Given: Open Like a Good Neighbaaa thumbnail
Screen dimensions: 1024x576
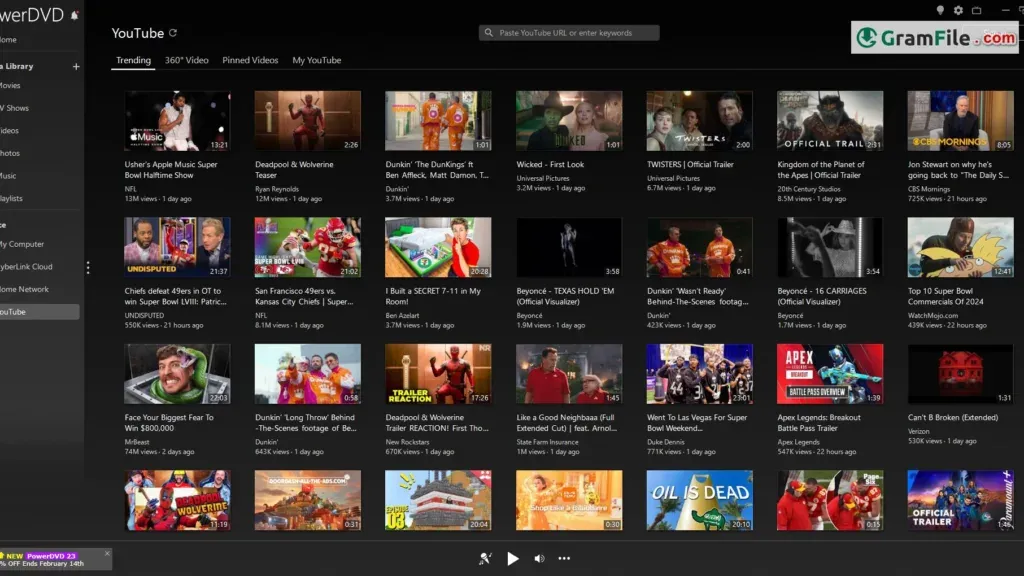Looking at the screenshot, I should (x=569, y=374).
